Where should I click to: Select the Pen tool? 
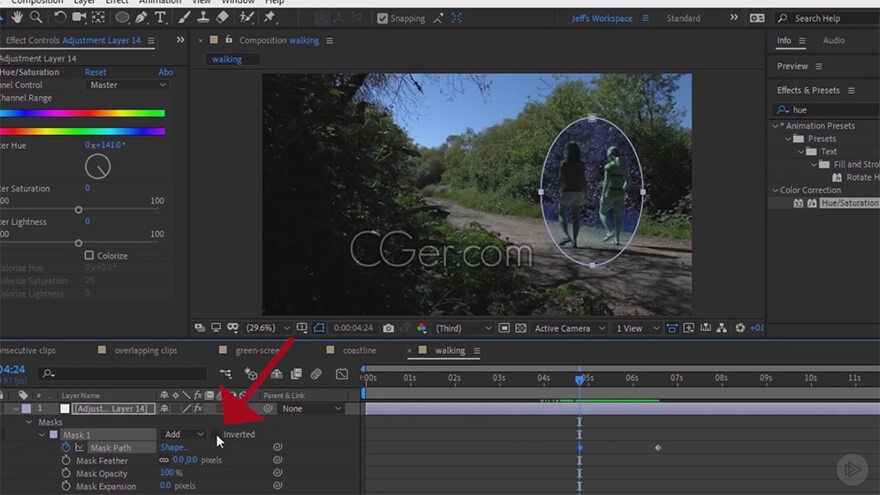coord(141,18)
